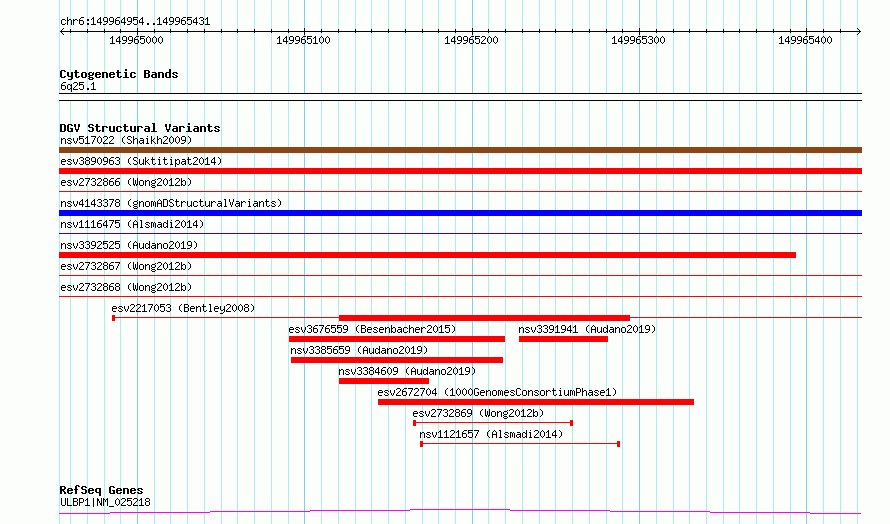Select the blue nsv4143378 variant bar
890x524 pixels.
coord(460,213)
